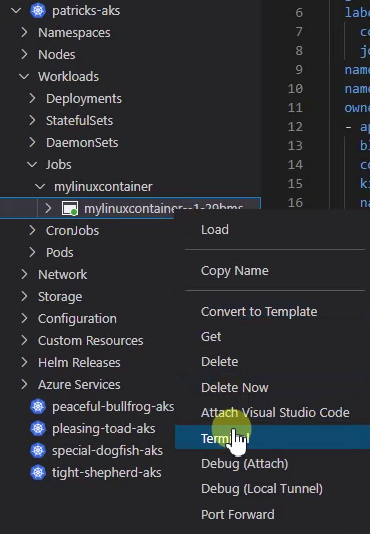
Task: Expand the StatefulSets chevron
Action: click(32, 121)
